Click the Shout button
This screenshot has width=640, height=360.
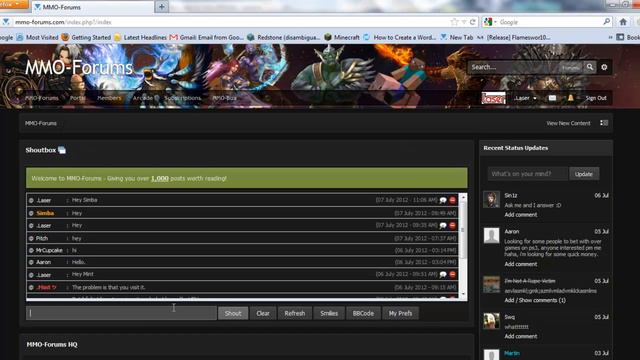pyautogui.click(x=233, y=313)
